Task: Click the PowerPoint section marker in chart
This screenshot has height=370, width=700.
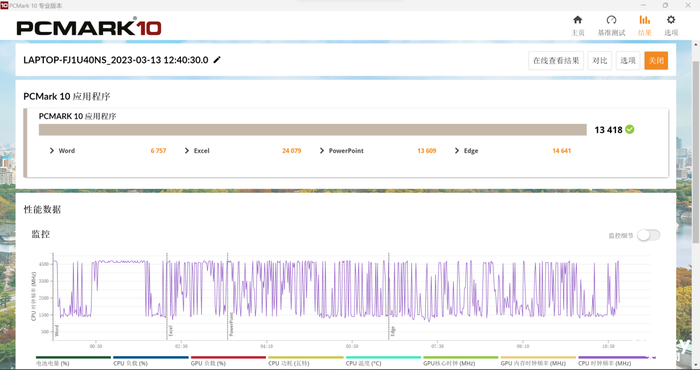Action: coord(231,324)
